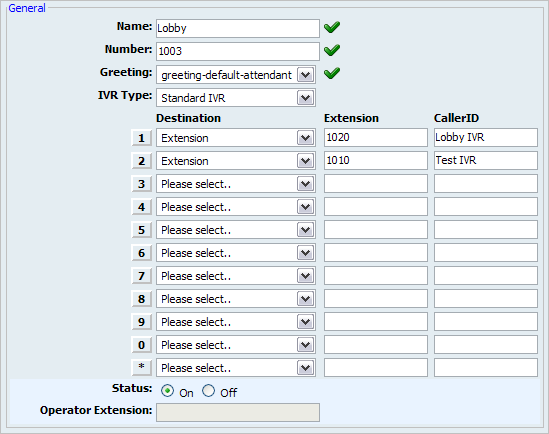Click the digit 0 key button
The image size is (549, 434).
pos(141,345)
